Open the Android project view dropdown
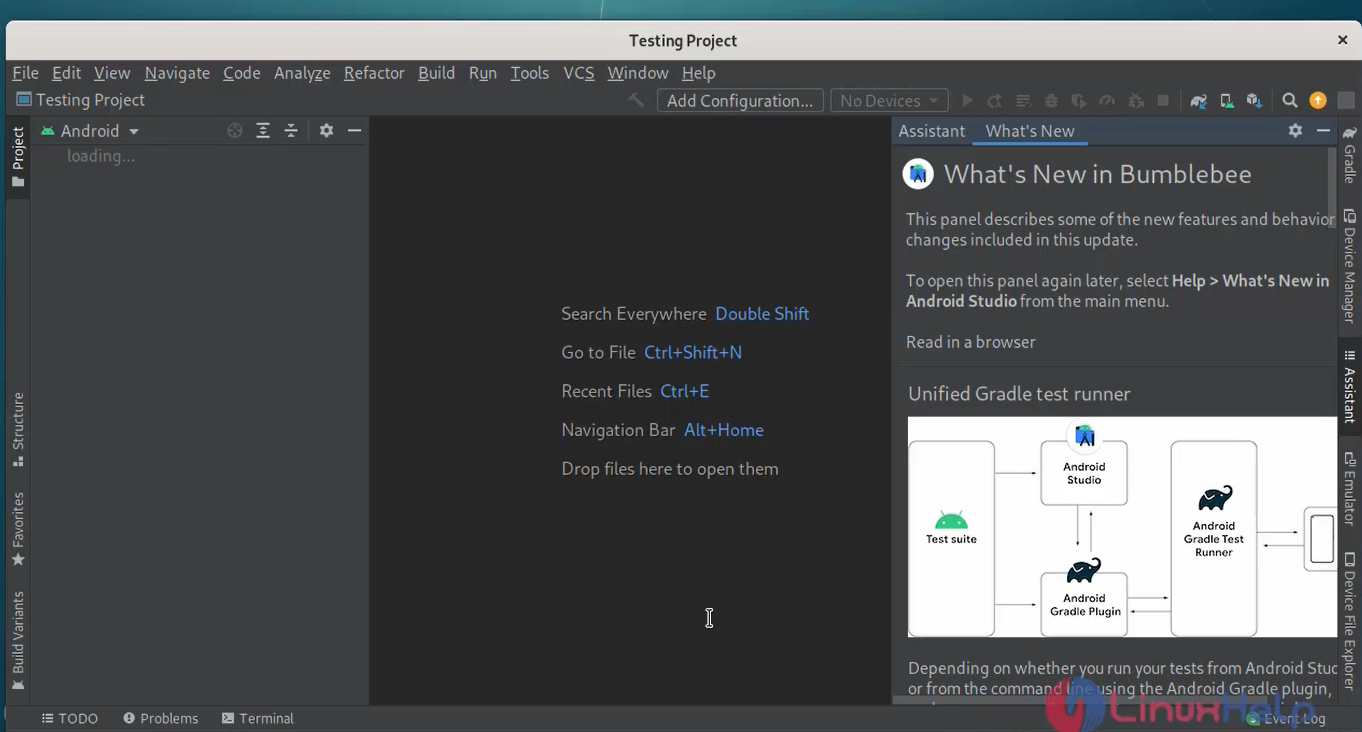The width and height of the screenshot is (1362, 732). coord(90,131)
